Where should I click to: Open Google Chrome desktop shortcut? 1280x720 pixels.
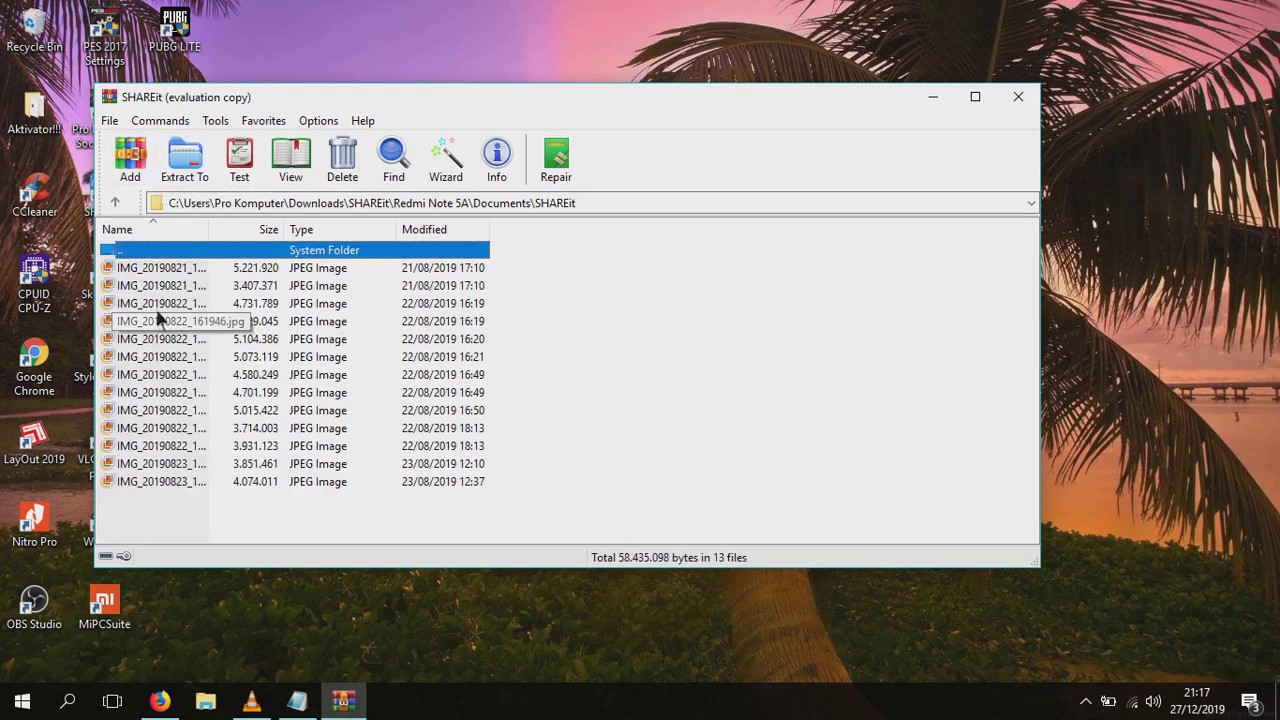[x=34, y=368]
